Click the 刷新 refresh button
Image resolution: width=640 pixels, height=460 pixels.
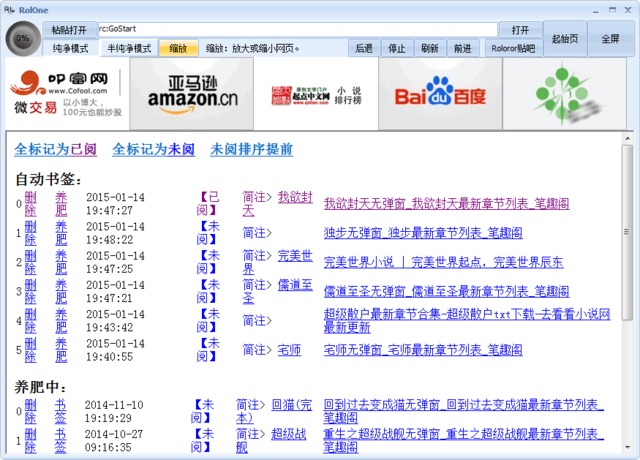pos(429,48)
